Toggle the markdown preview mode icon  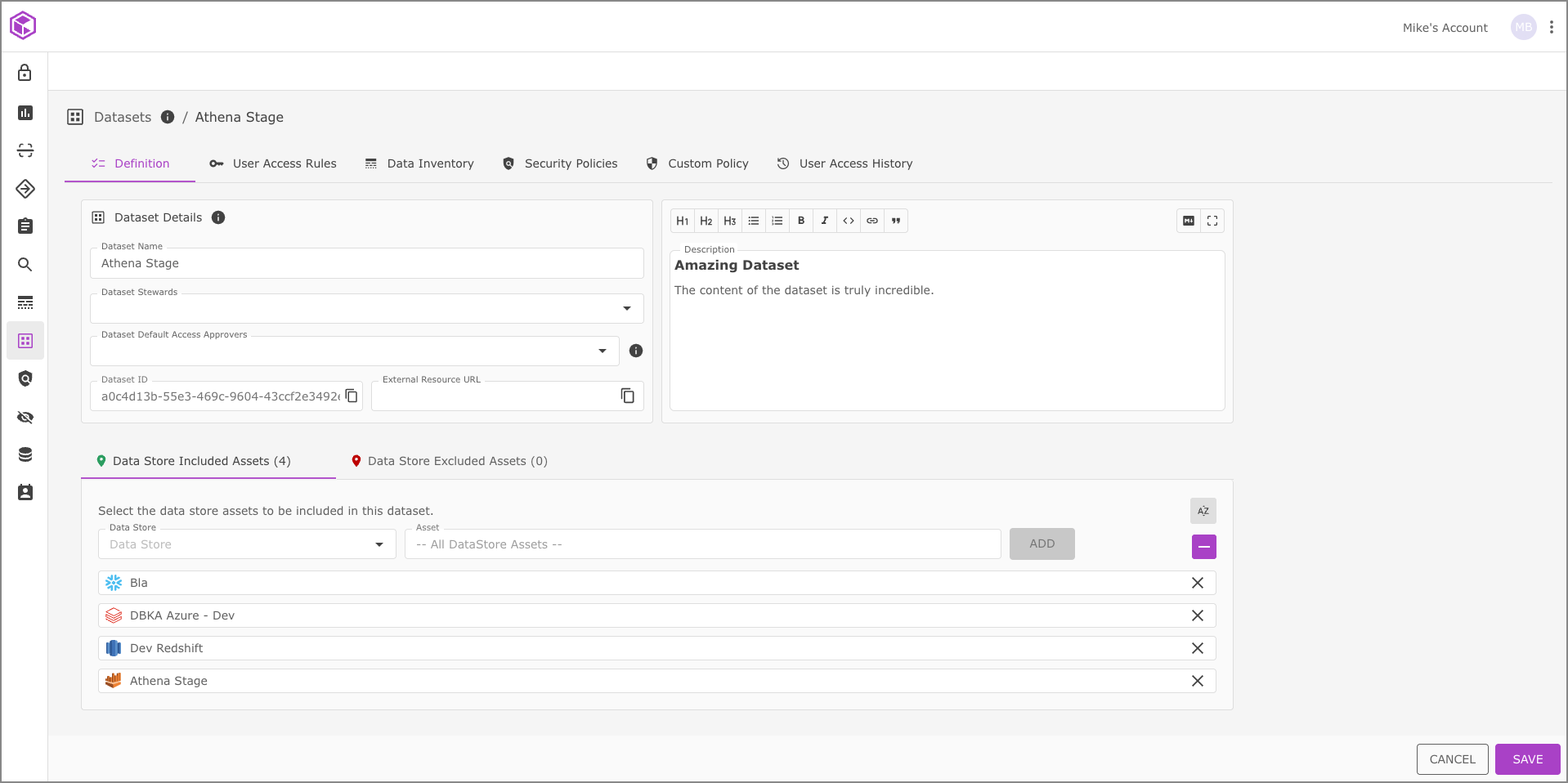pos(1189,221)
